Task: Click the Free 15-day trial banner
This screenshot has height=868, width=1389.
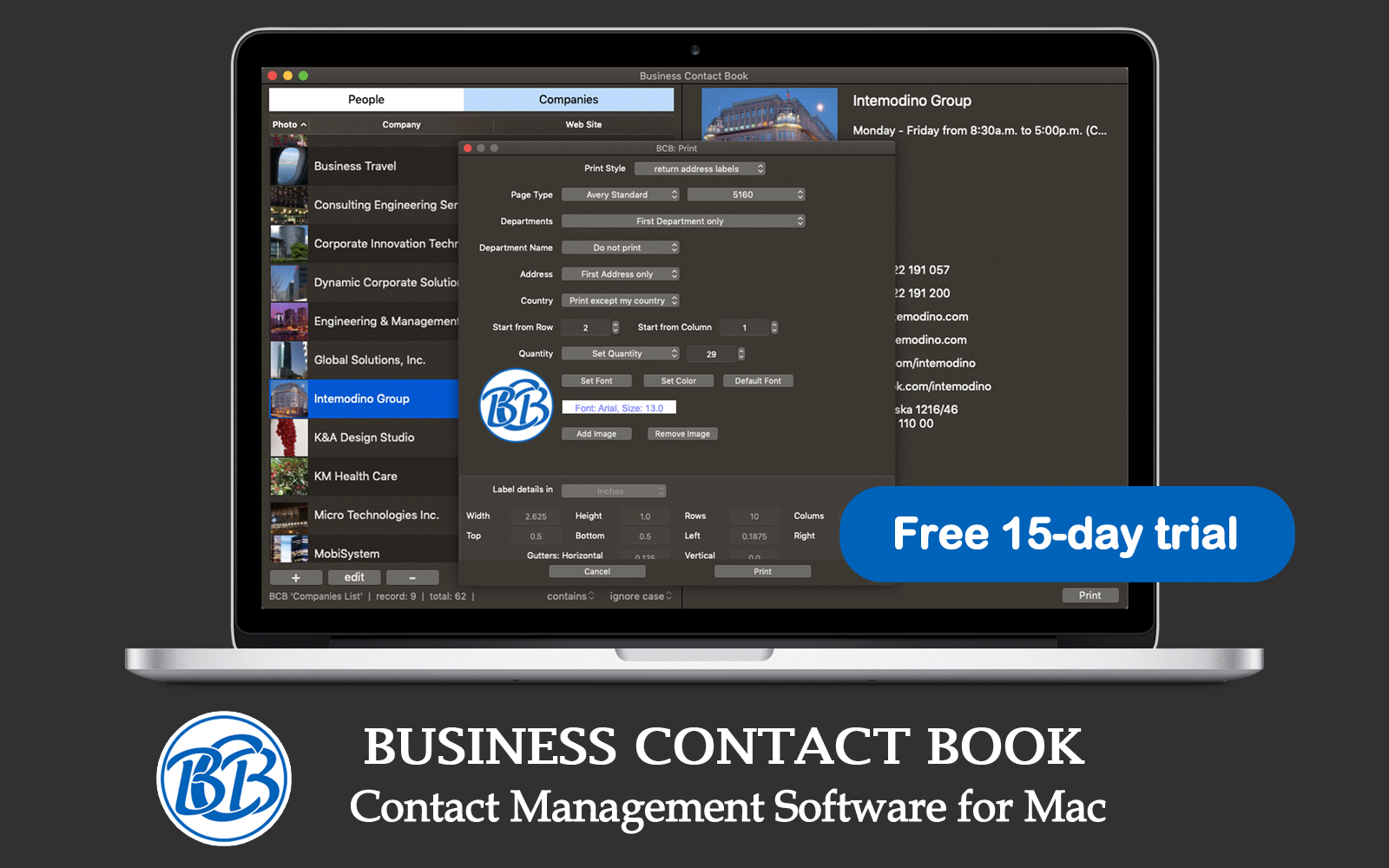Action: [x=1067, y=534]
